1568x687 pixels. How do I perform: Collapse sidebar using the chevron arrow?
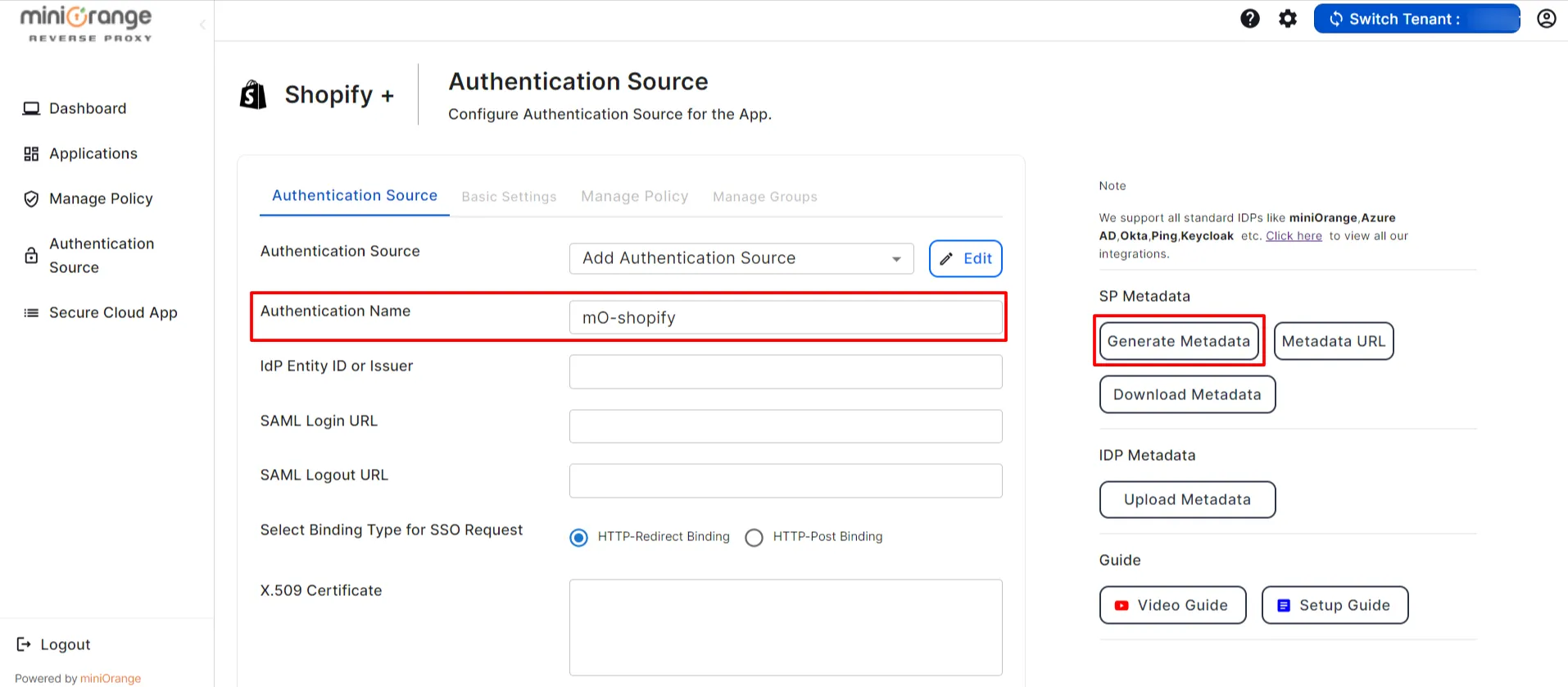click(x=202, y=25)
